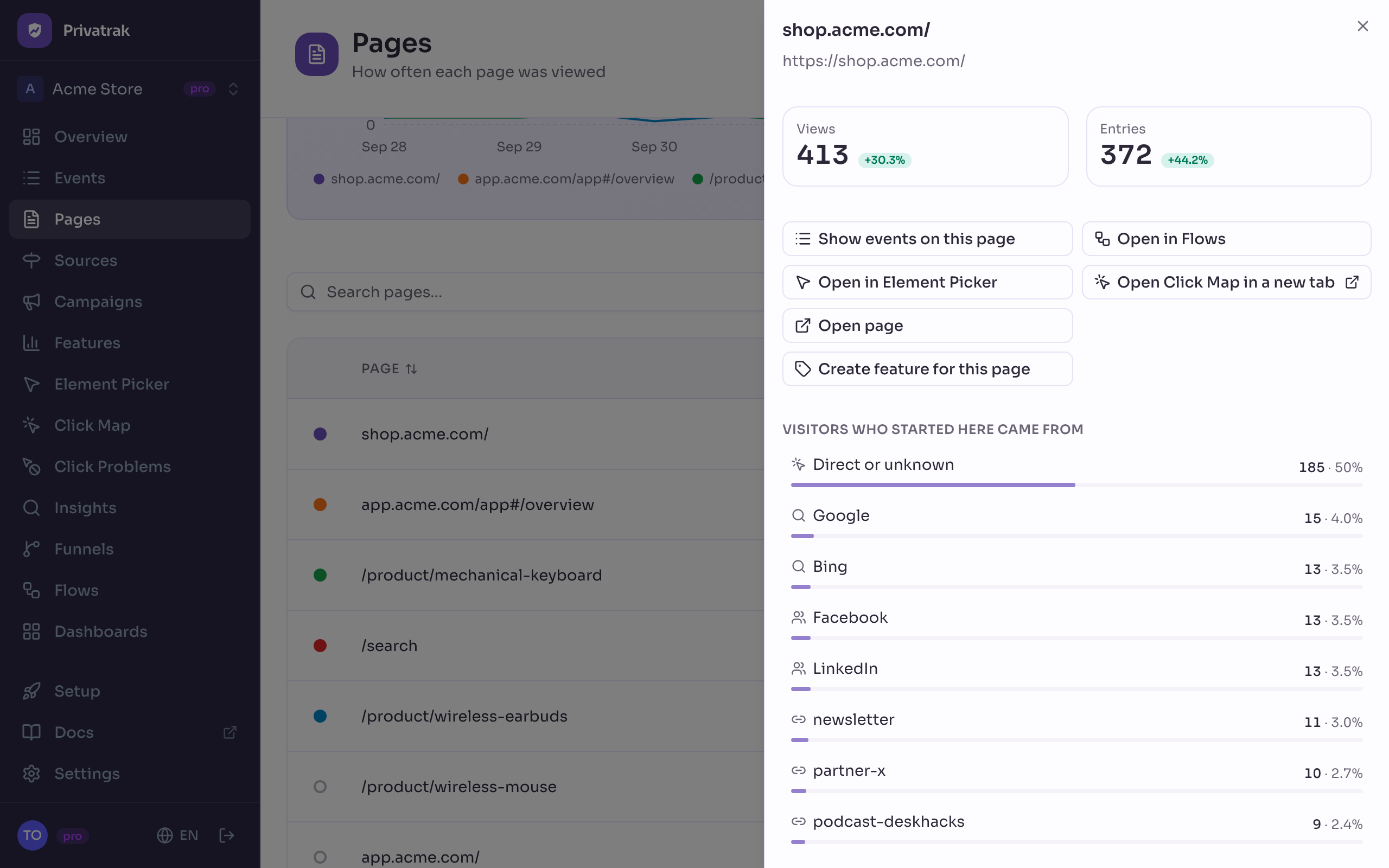
Task: Click the Settings gear icon
Action: (31, 774)
